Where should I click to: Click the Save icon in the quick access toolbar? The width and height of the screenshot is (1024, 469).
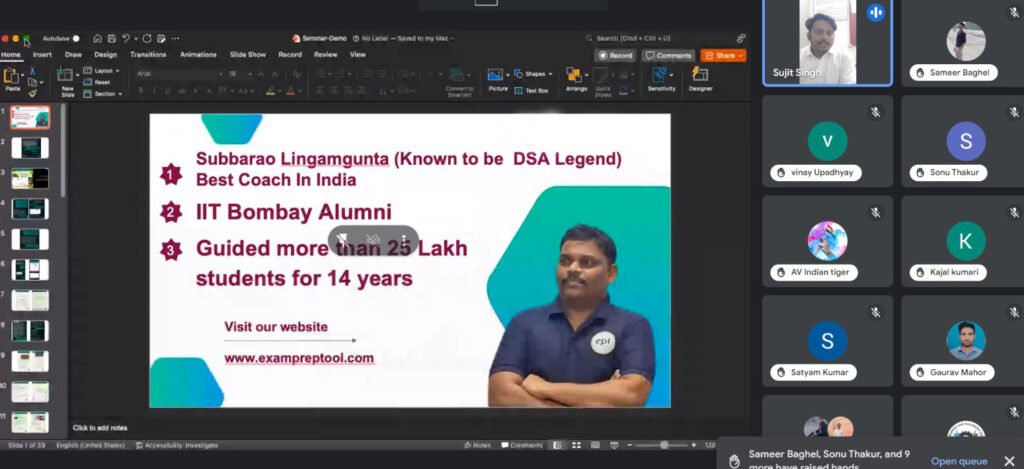click(112, 39)
